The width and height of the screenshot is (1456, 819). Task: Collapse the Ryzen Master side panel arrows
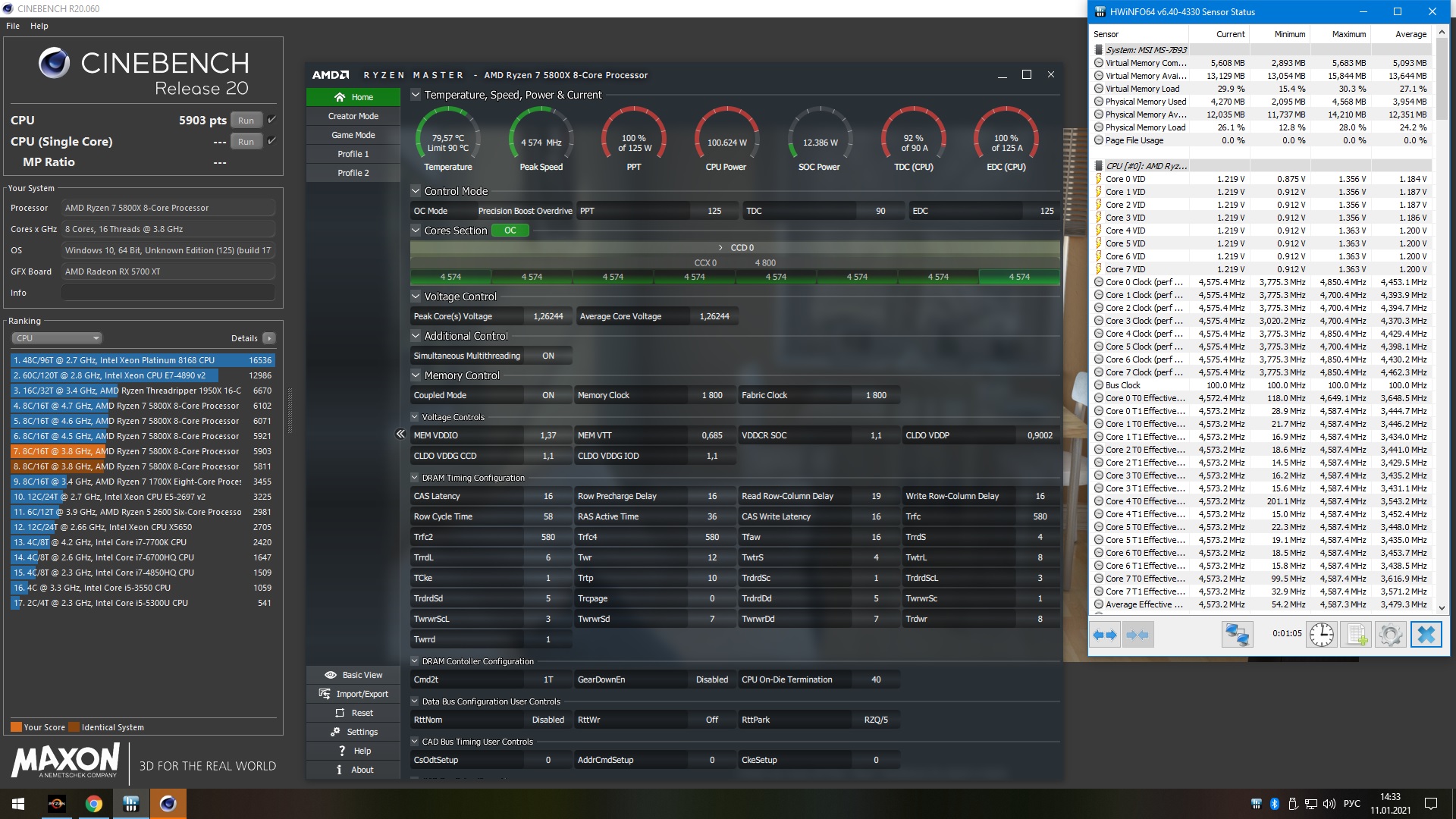[x=400, y=434]
